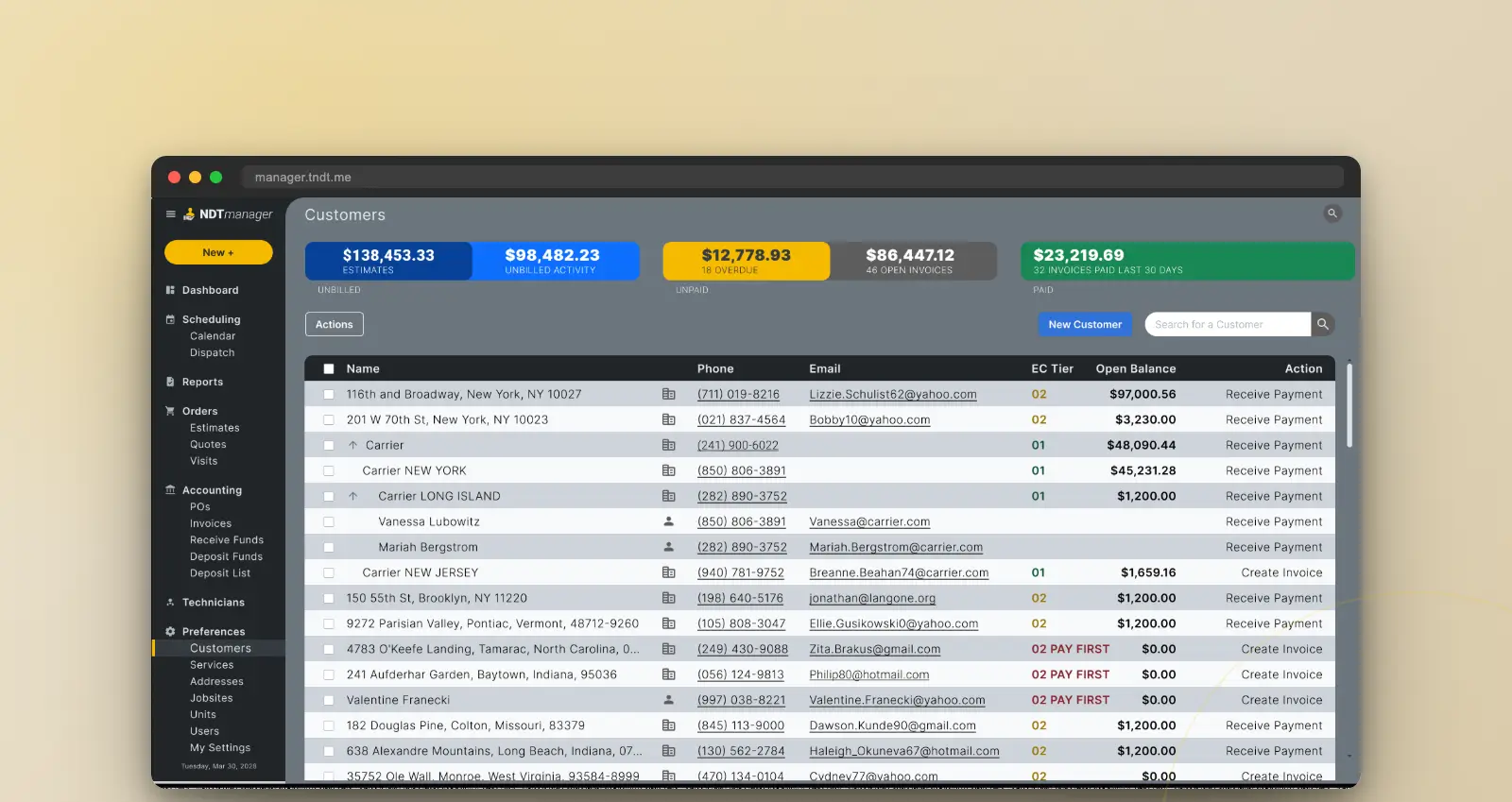This screenshot has height=802, width=1512.
Task: Click person icon on Mariah Bergstrom row
Action: (x=669, y=547)
